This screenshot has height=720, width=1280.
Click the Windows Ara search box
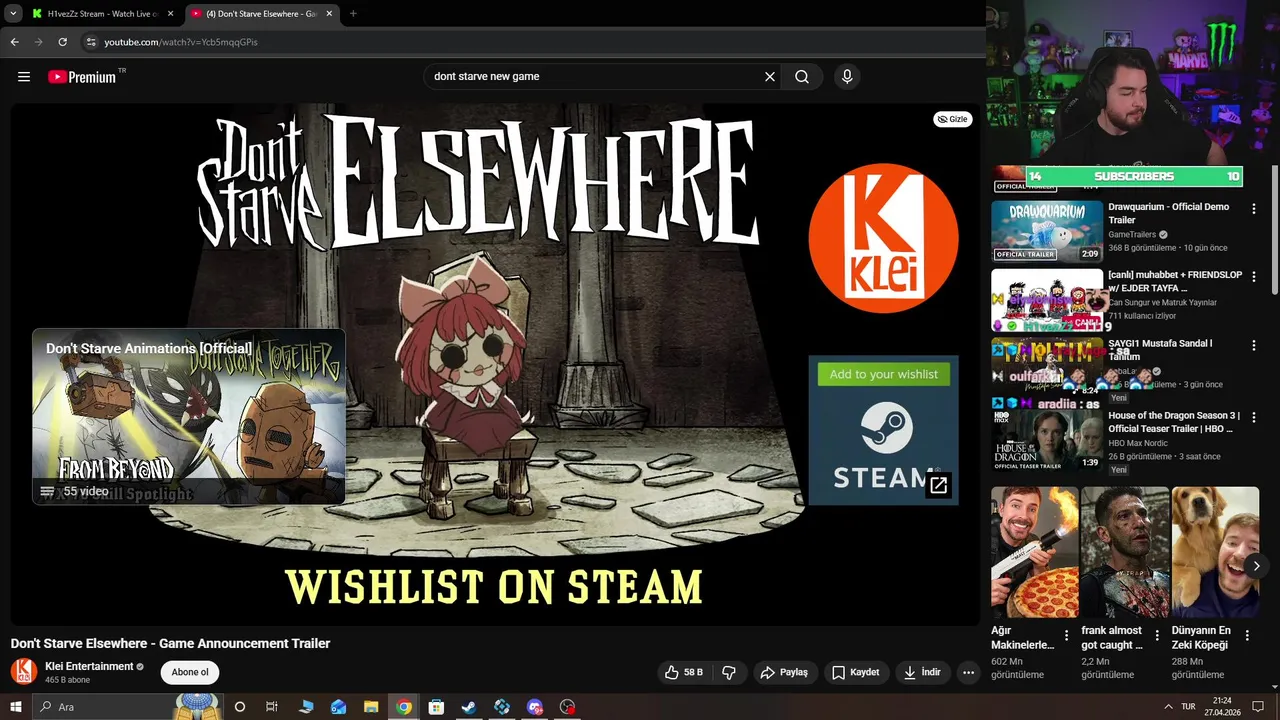(x=128, y=707)
